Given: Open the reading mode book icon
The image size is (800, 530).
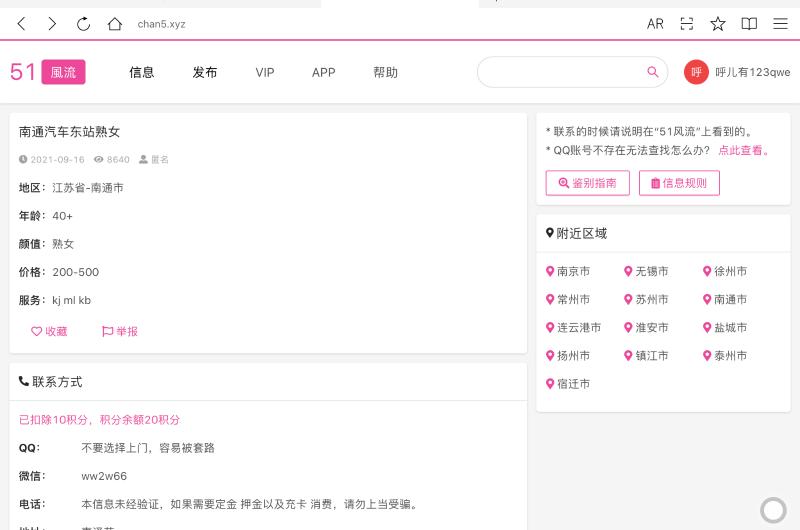Looking at the screenshot, I should (749, 24).
